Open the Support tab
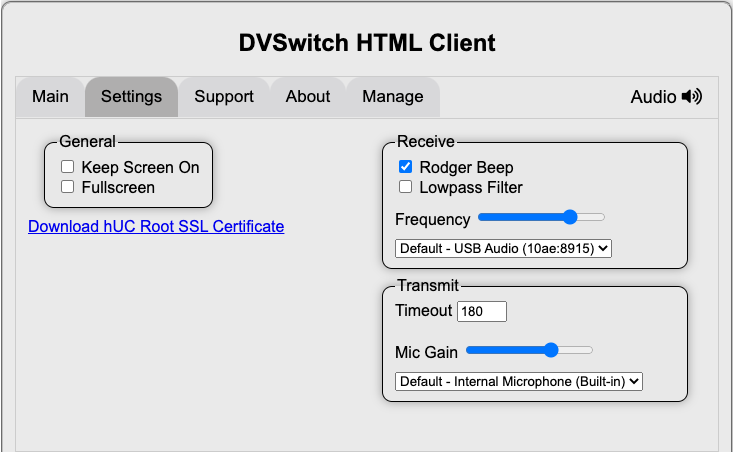This screenshot has width=733, height=452. pyautogui.click(x=224, y=97)
